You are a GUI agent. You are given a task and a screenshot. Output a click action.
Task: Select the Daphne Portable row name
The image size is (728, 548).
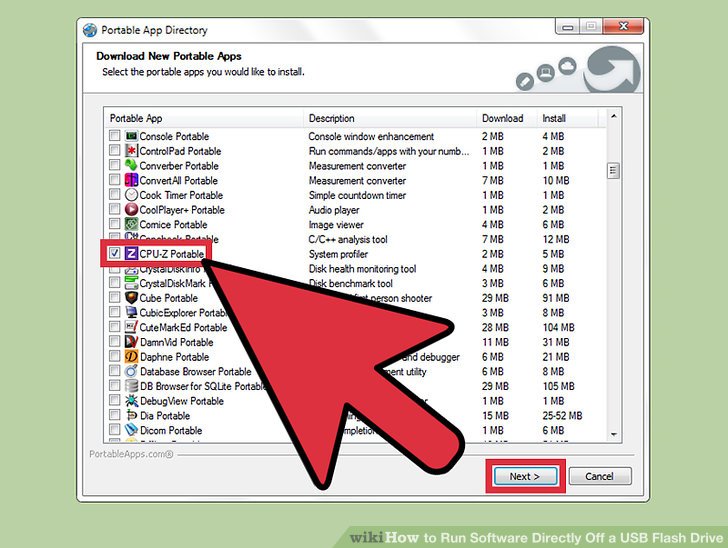(175, 357)
